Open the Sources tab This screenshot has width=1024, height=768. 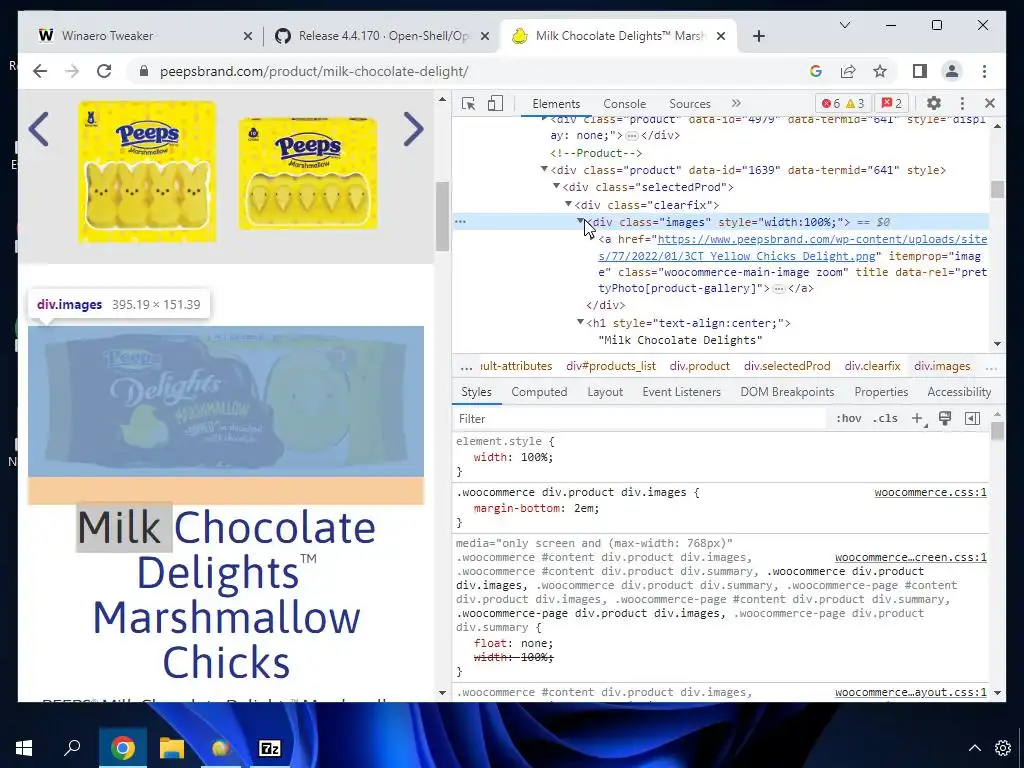click(x=690, y=103)
